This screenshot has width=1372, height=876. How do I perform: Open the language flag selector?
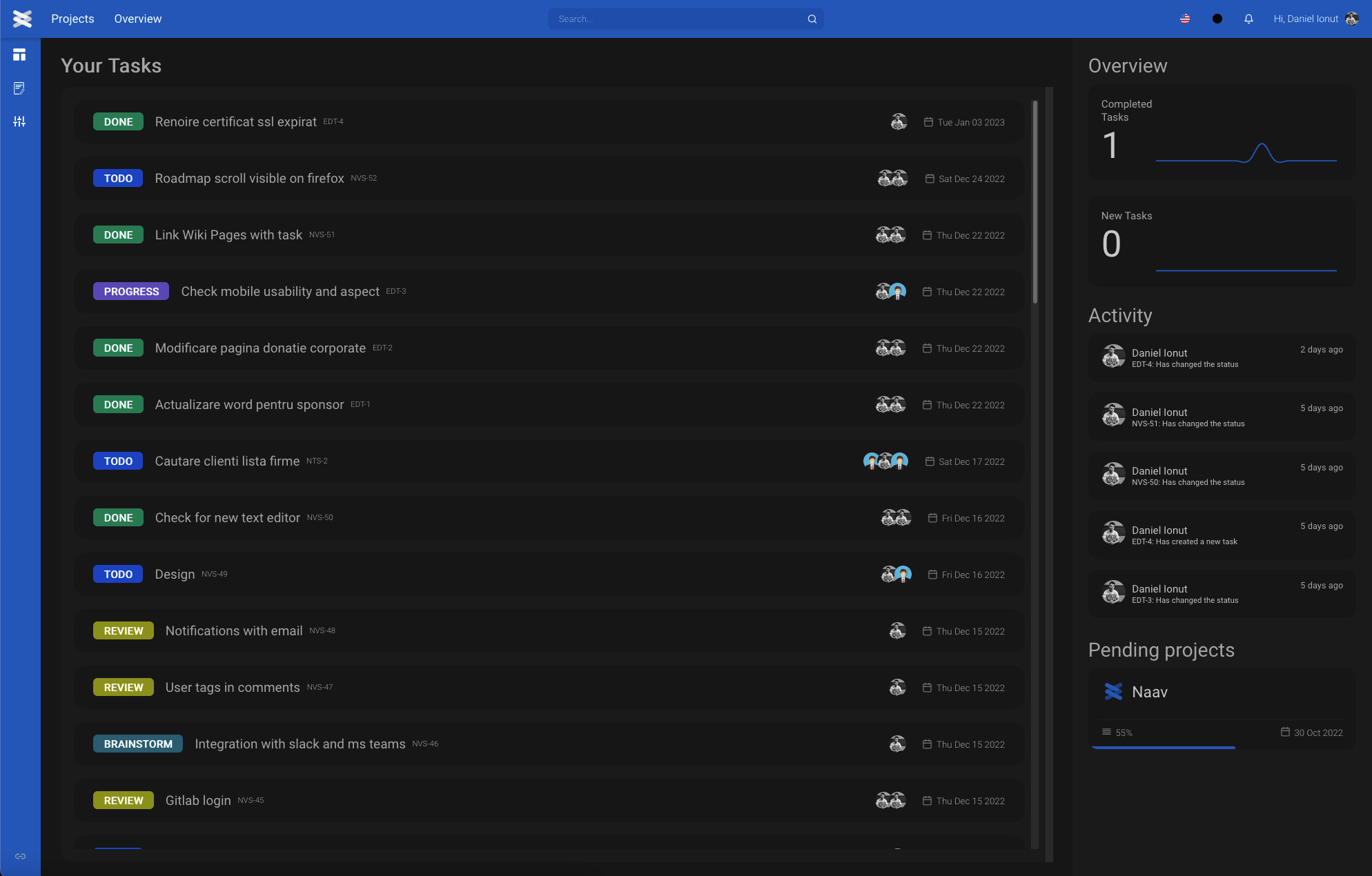[x=1185, y=19]
